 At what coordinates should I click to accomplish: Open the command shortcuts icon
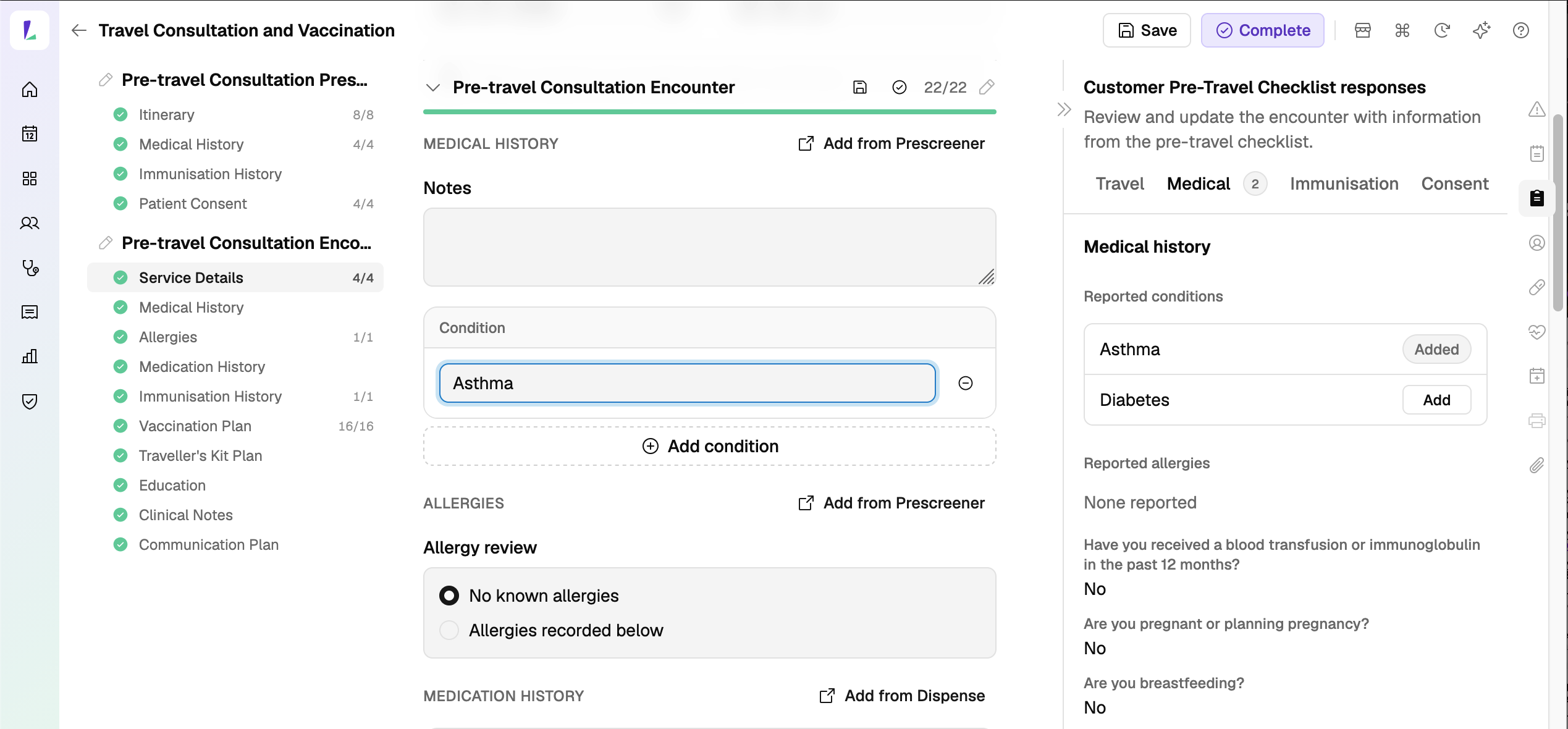(1402, 30)
